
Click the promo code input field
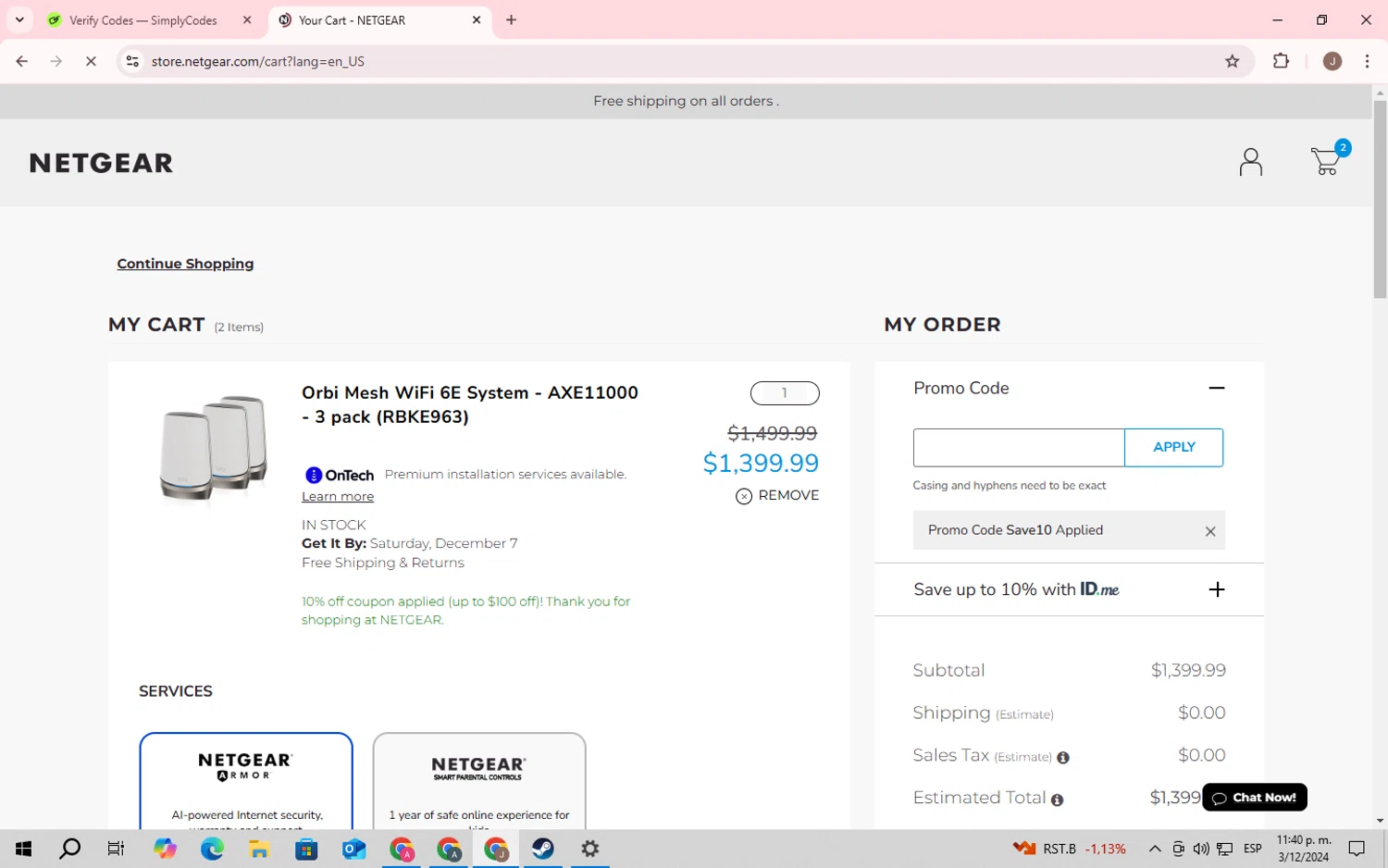[x=1018, y=447]
